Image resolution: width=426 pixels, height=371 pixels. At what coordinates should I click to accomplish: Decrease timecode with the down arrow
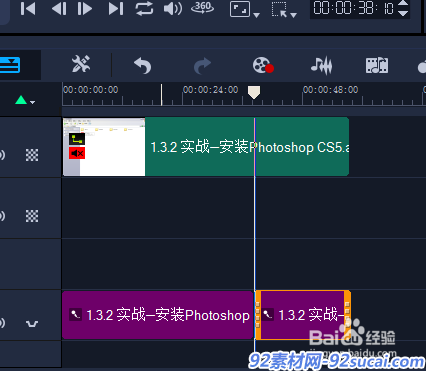pos(403,13)
